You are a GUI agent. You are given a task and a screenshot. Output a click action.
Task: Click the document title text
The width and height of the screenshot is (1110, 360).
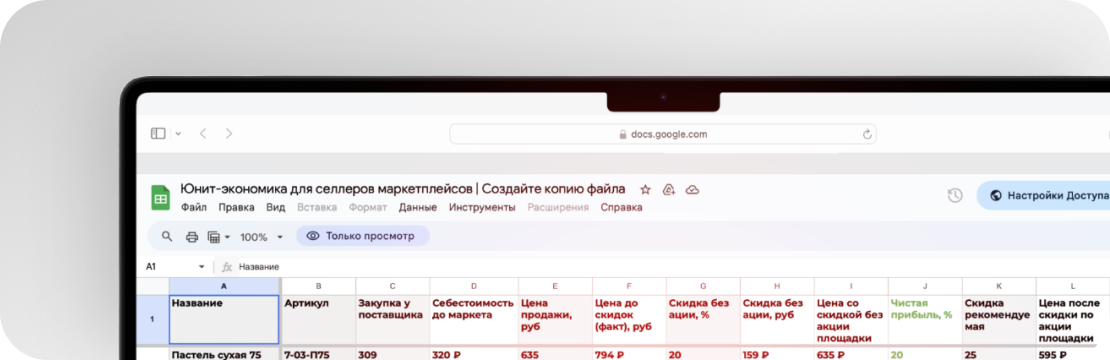[x=403, y=189]
